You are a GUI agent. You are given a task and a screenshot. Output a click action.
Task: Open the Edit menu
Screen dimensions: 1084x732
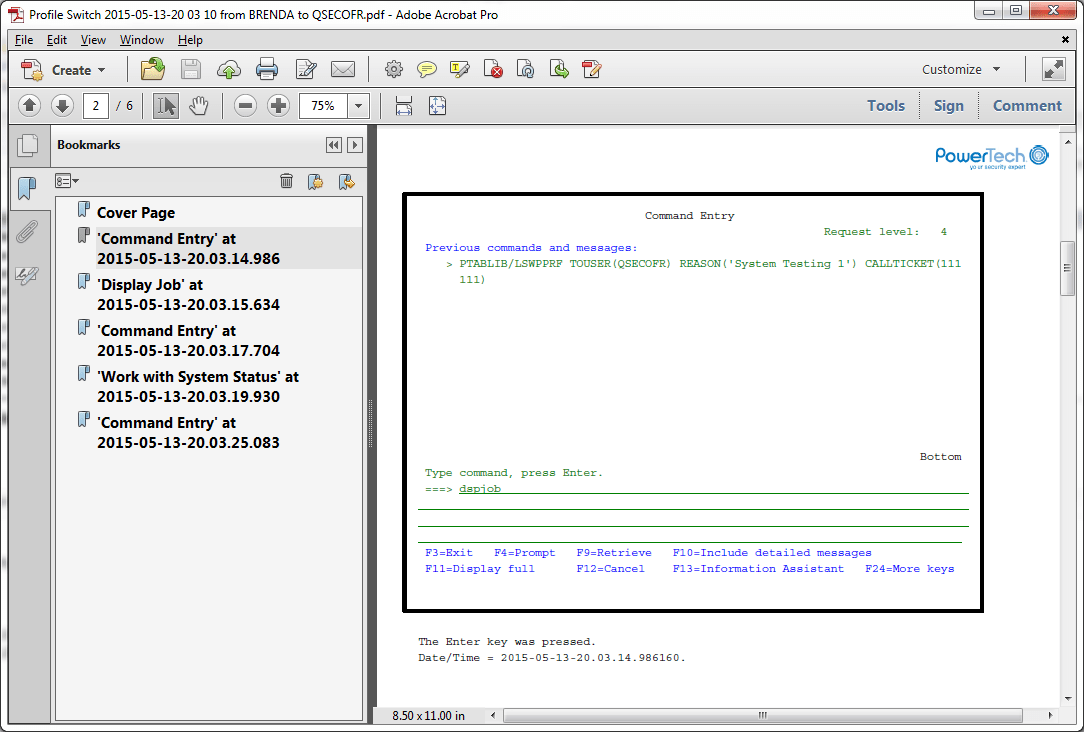(57, 40)
